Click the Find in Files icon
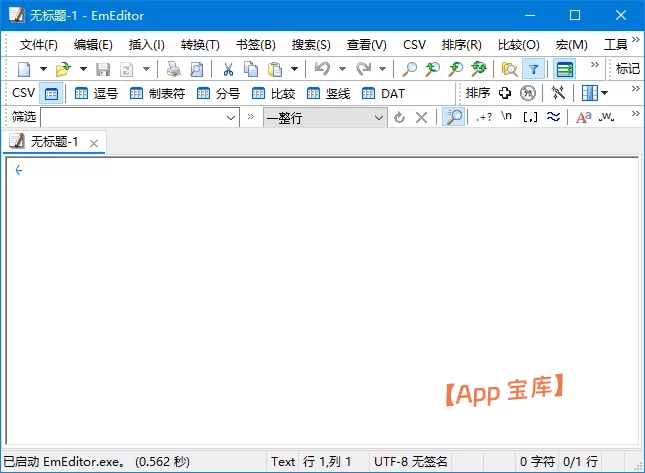Screen dimensions: 645x473 [510, 69]
